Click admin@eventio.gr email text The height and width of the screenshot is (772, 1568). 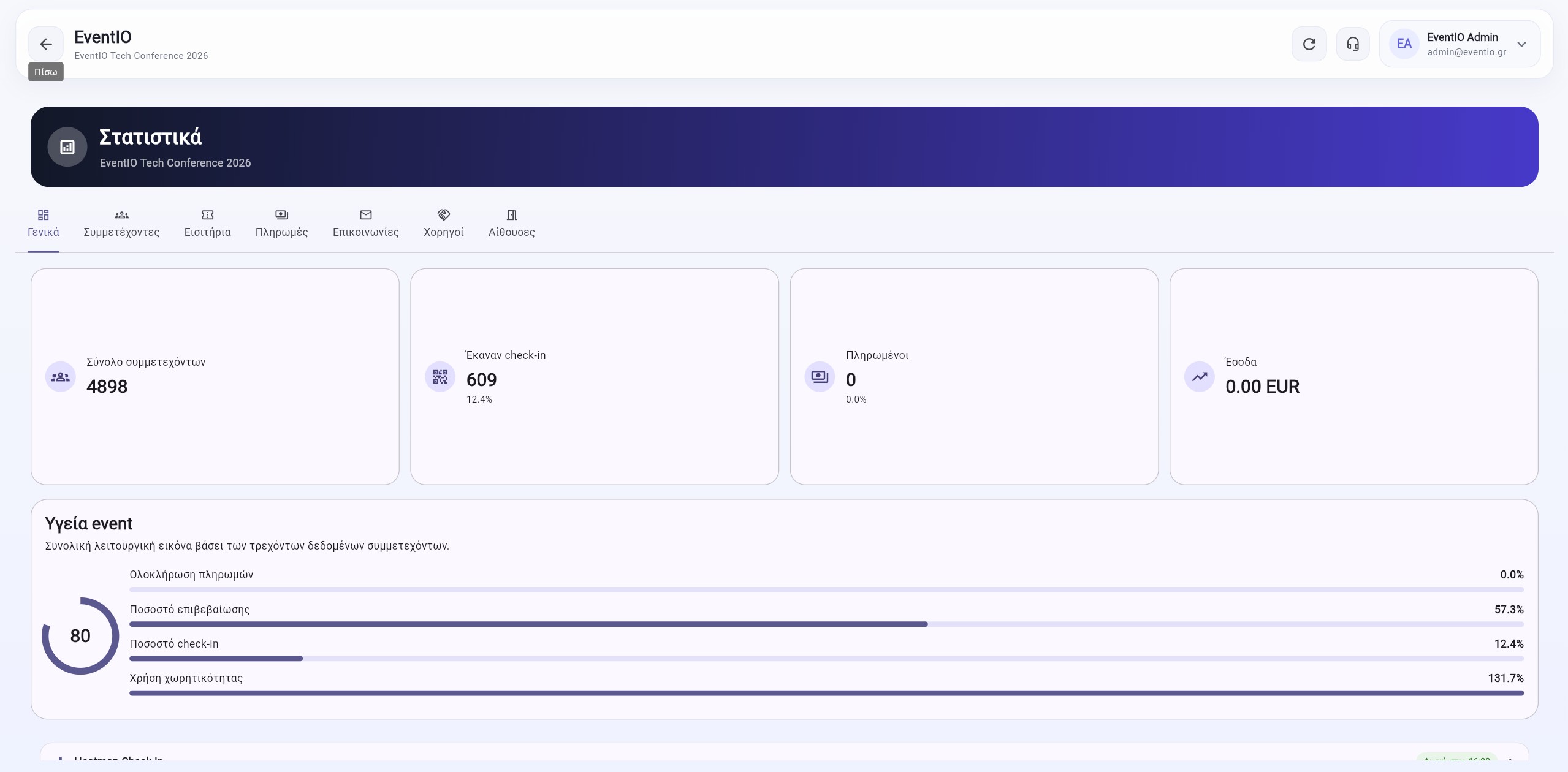1466,52
